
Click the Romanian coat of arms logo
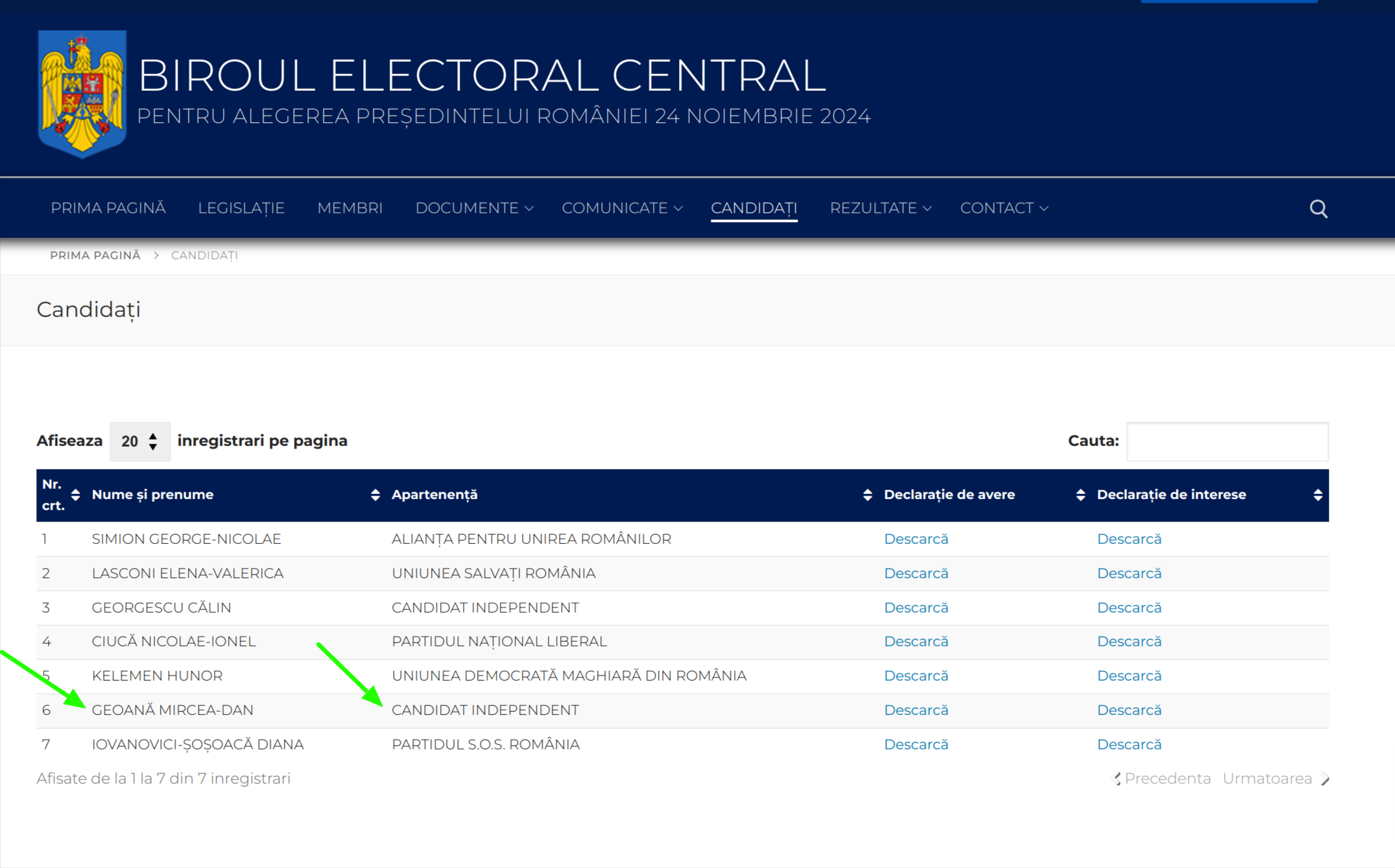pyautogui.click(x=82, y=94)
